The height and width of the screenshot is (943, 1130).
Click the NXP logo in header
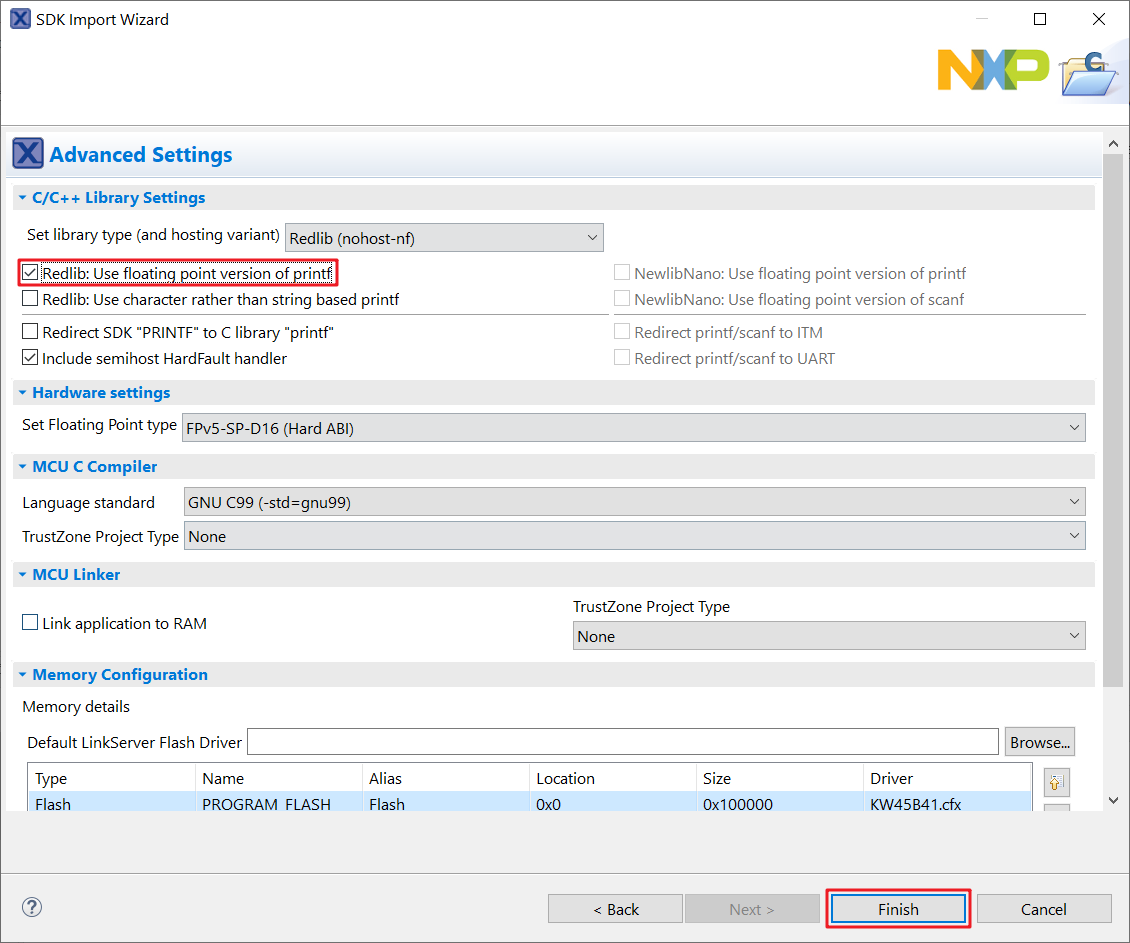click(992, 69)
